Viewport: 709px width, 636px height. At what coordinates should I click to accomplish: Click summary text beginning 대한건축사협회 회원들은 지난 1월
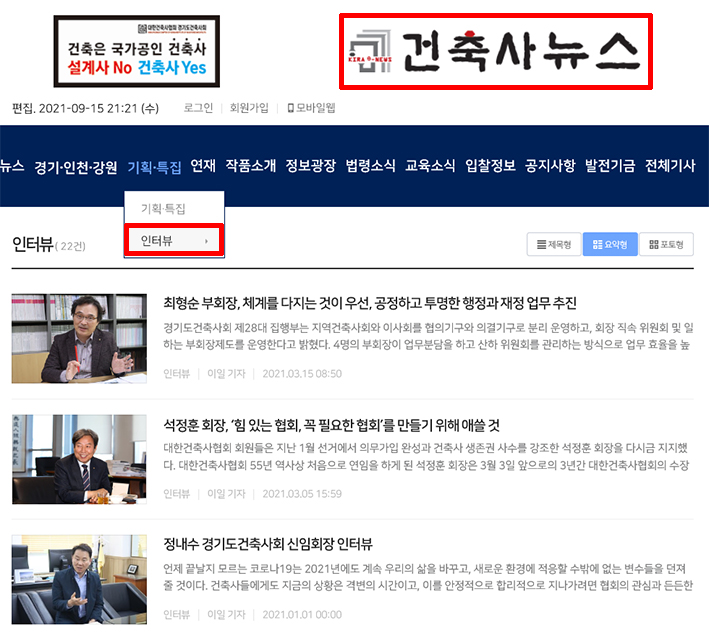tap(426, 457)
